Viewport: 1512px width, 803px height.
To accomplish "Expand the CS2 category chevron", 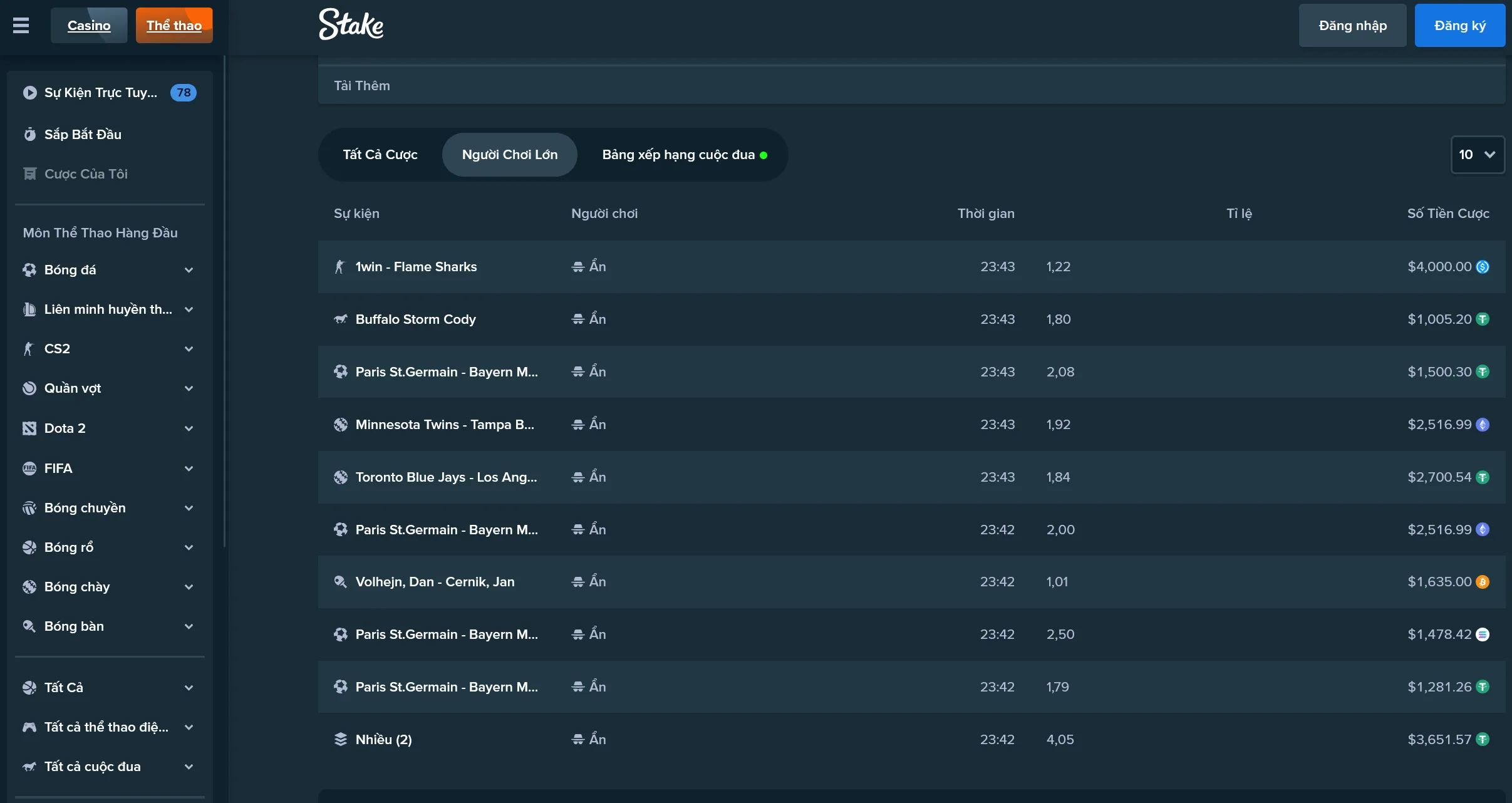I will pyautogui.click(x=189, y=349).
